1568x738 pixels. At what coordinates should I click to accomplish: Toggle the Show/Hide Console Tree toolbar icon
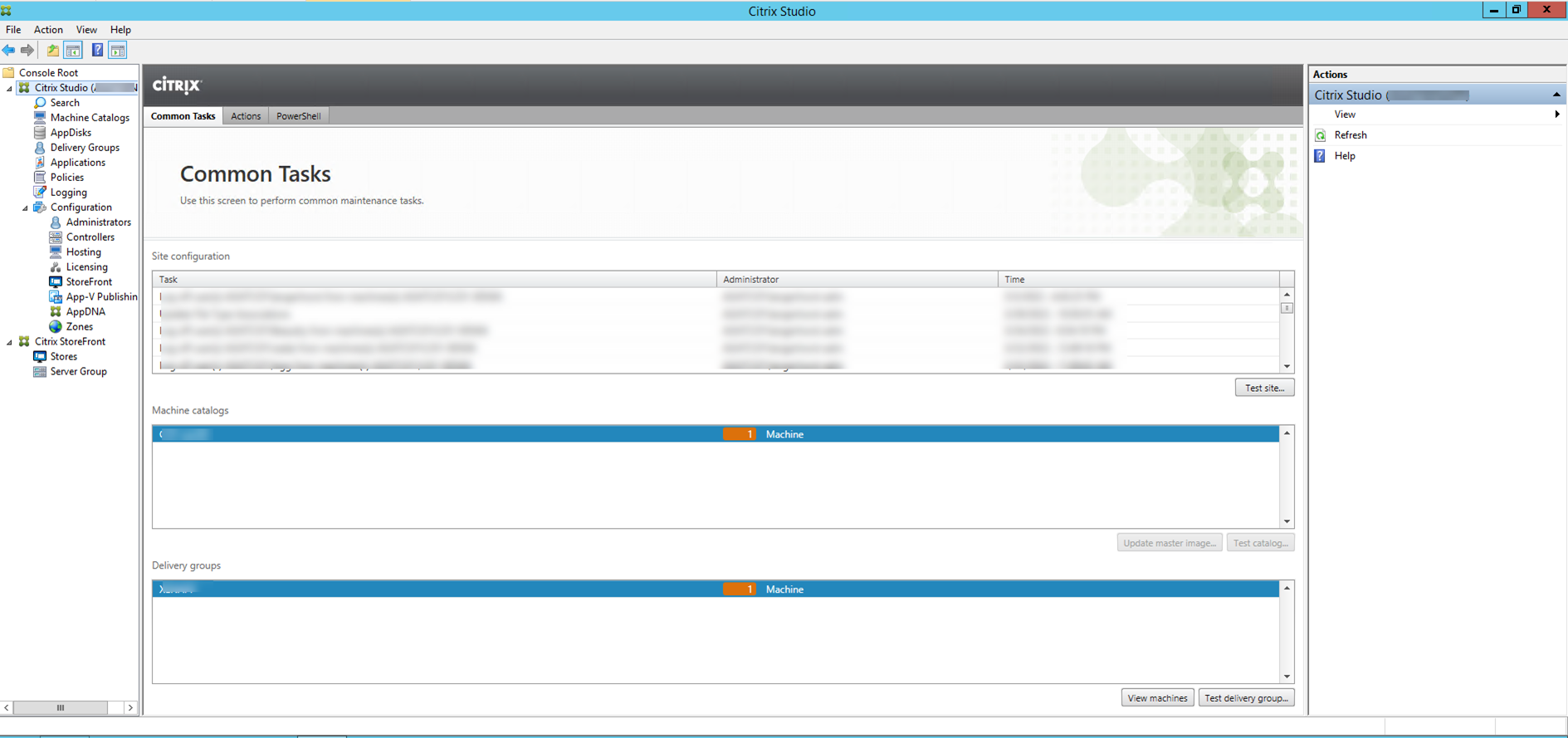pyautogui.click(x=73, y=51)
